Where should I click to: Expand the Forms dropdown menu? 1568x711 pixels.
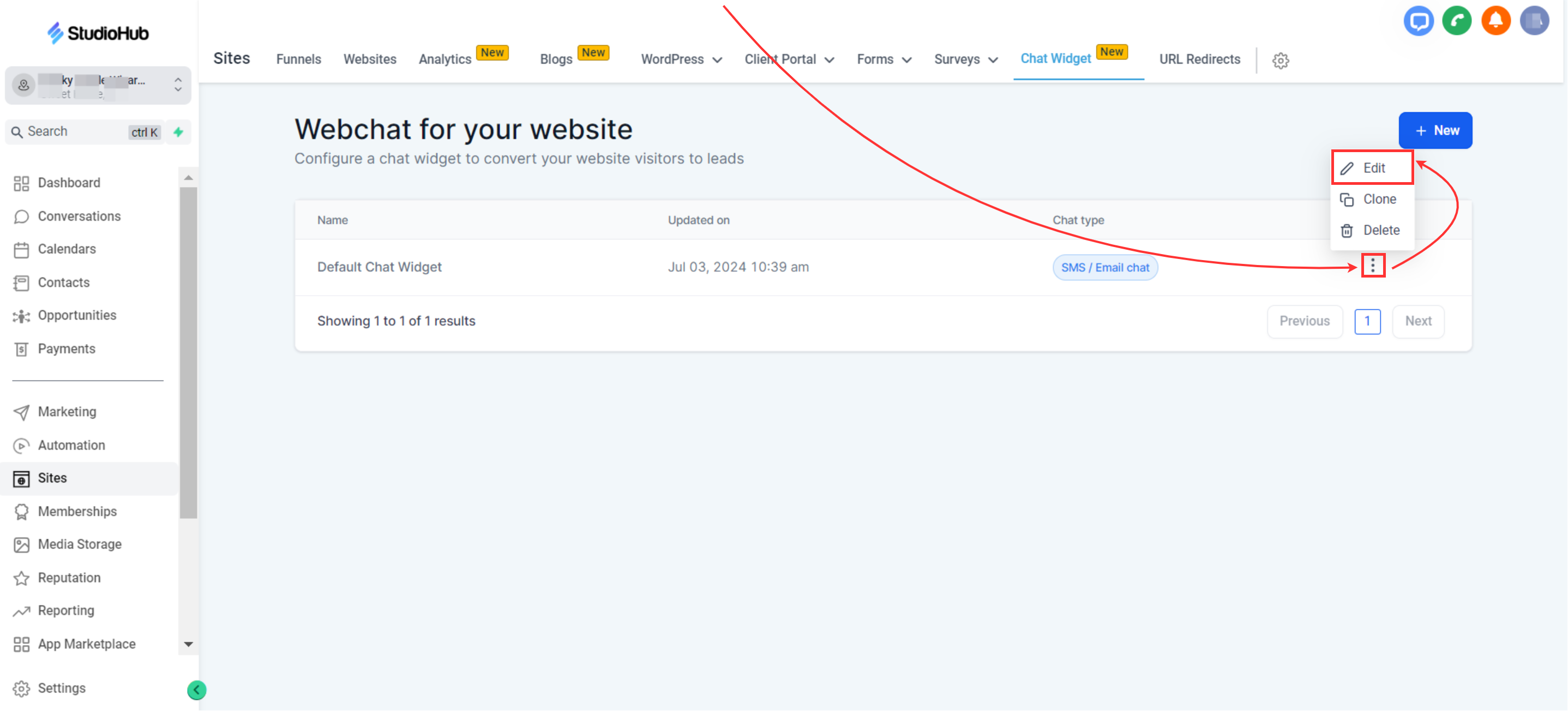[884, 59]
